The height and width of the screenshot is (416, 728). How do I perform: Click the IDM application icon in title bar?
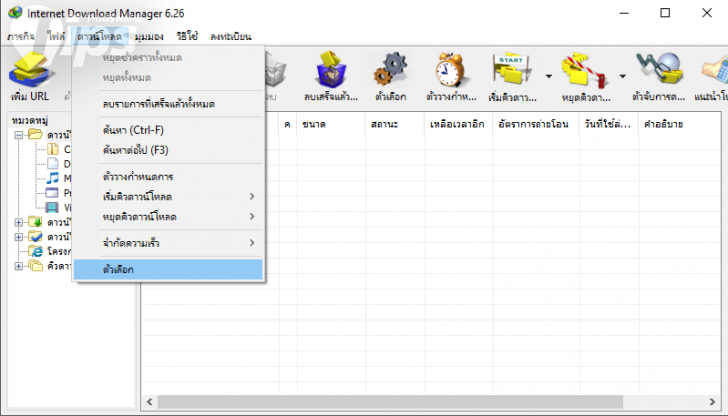(15, 13)
